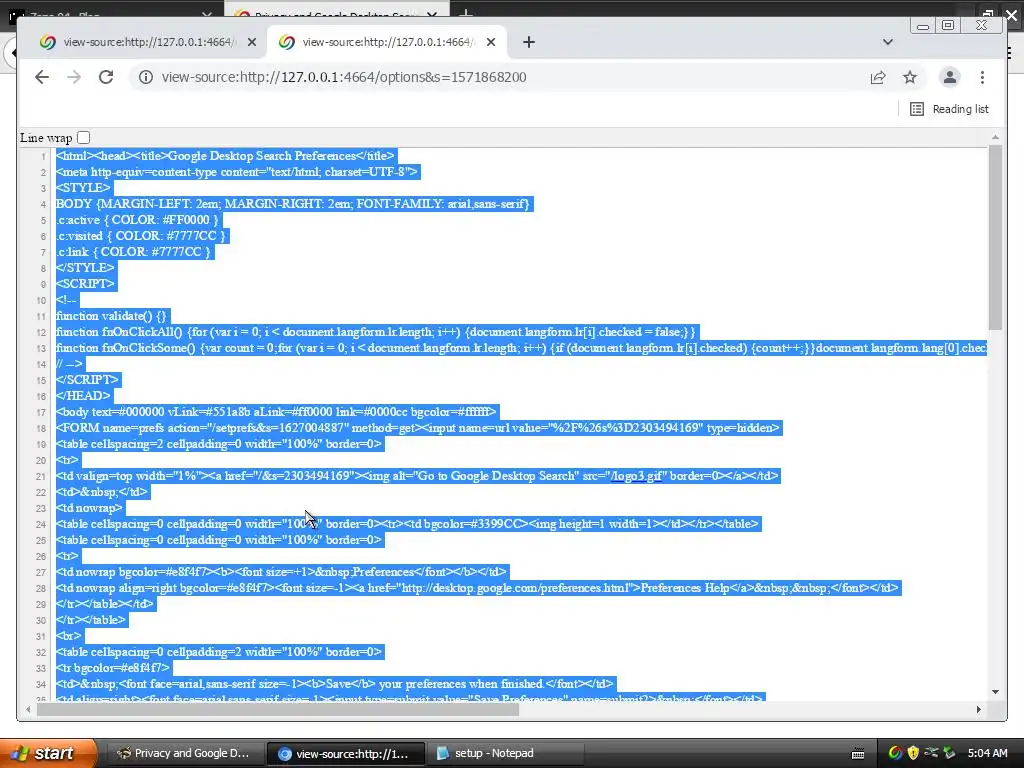Open the browser three-dot menu
Viewport: 1024px width, 768px height.
tap(982, 77)
